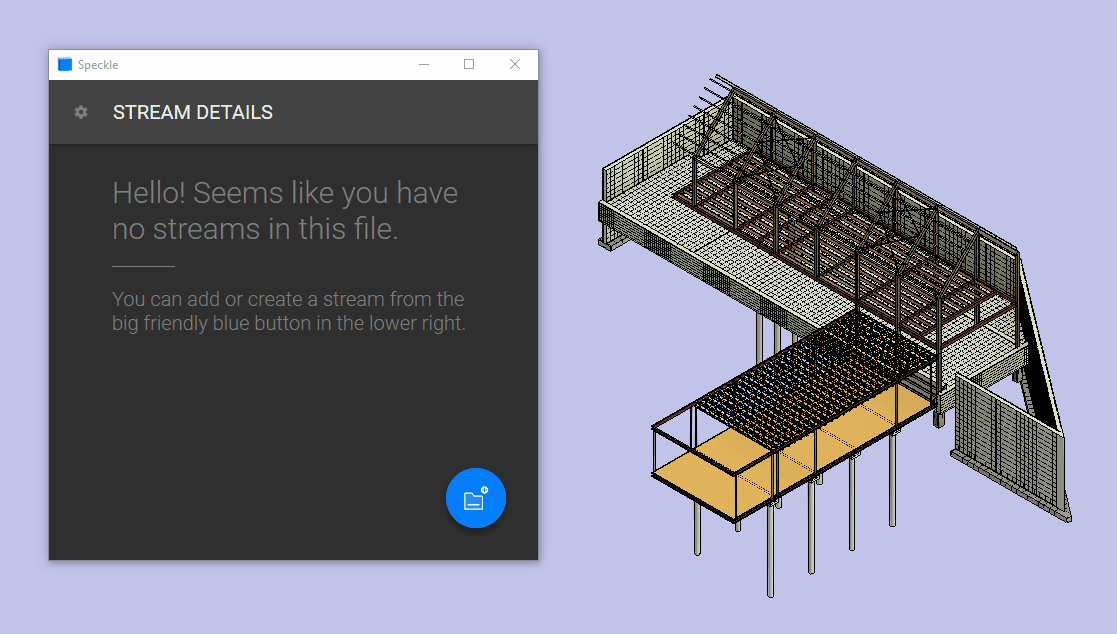Image resolution: width=1117 pixels, height=634 pixels.
Task: Click the 'Hello! Seems like you have' message
Action: (x=285, y=211)
